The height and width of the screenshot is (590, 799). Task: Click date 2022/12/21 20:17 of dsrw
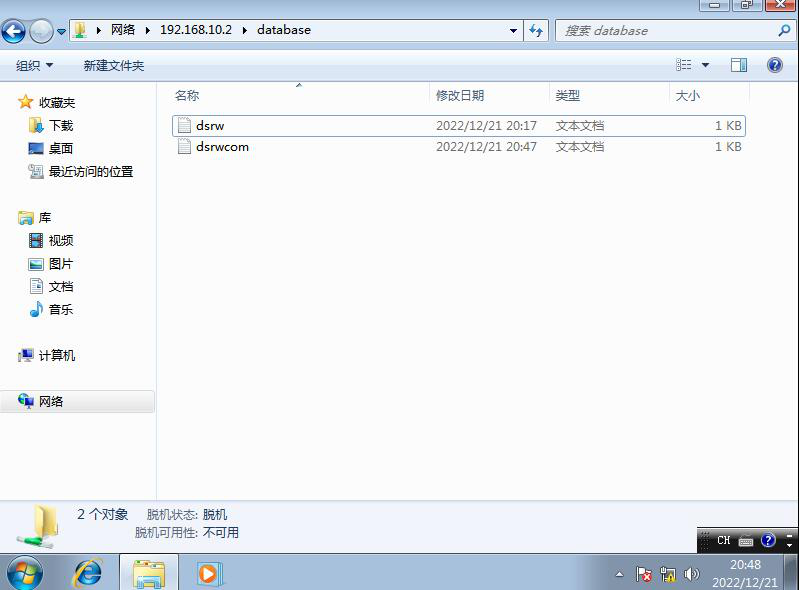coord(486,125)
